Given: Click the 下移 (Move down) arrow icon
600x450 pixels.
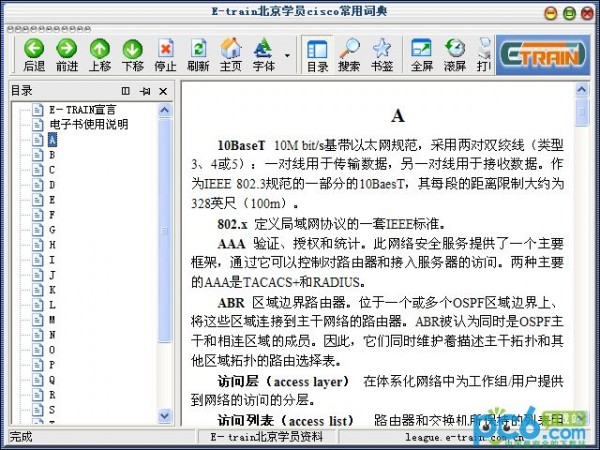Looking at the screenshot, I should [x=132, y=49].
